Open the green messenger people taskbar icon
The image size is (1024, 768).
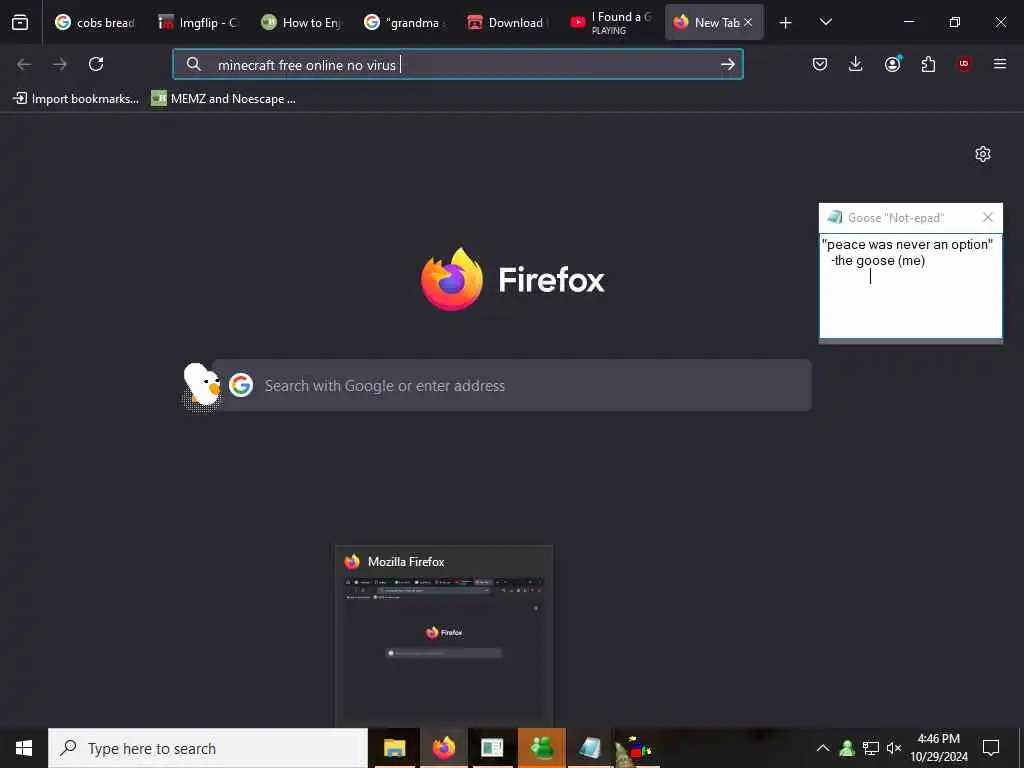pos(541,748)
